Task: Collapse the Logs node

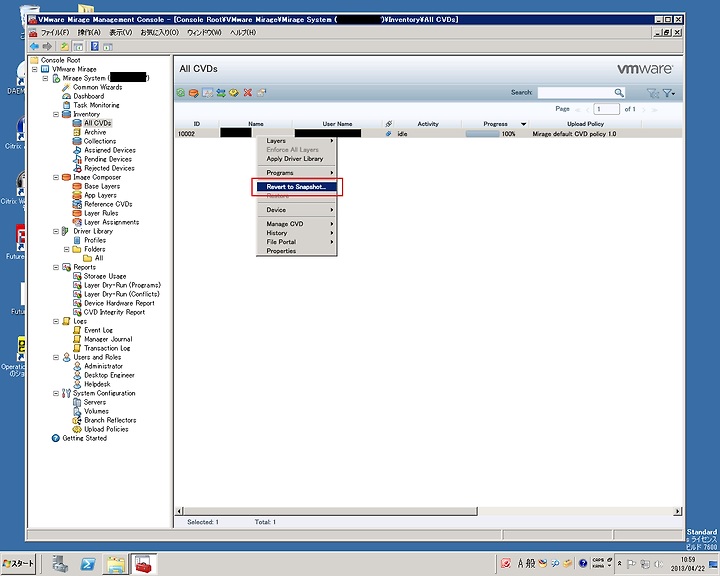Action: (56, 322)
